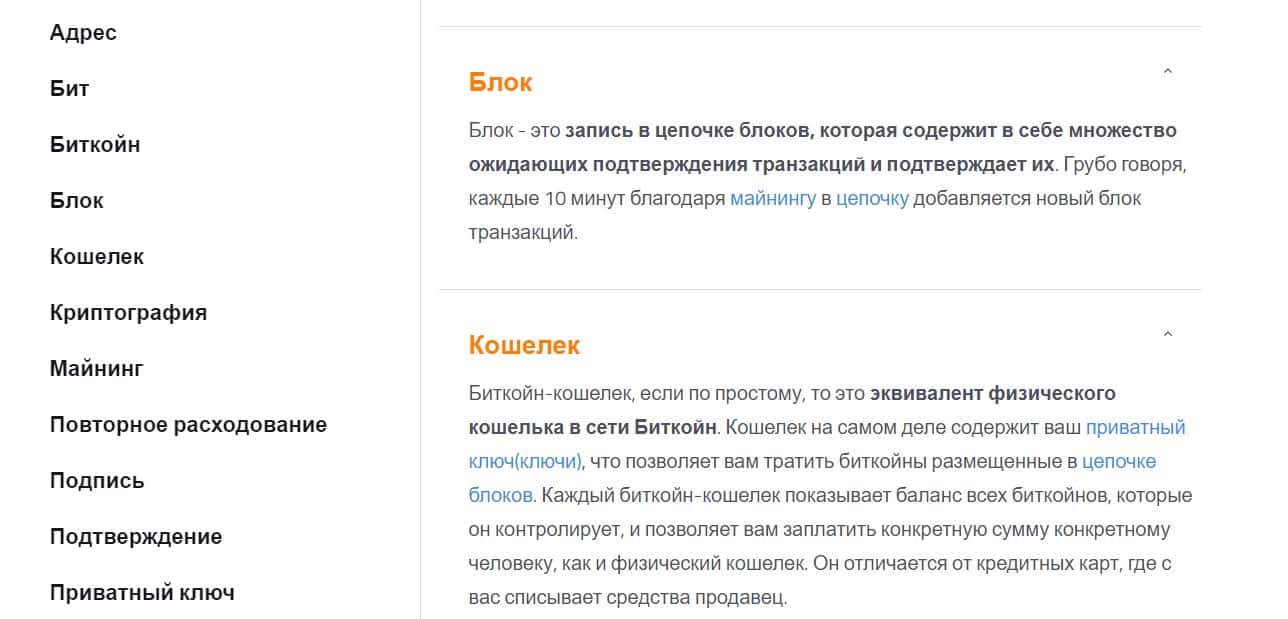Navigate to Майнинг in sidebar

[97, 369]
